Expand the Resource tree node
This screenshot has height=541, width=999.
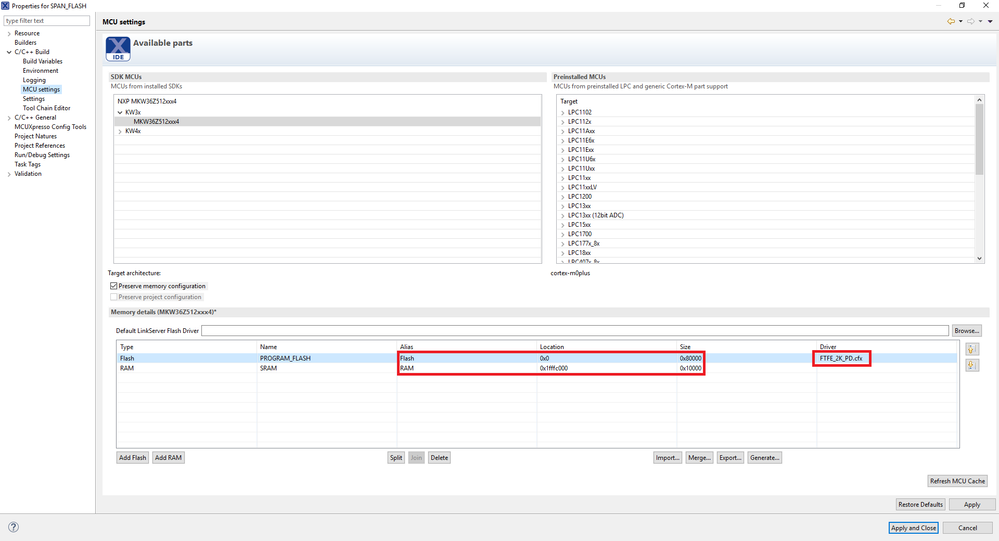[9, 33]
